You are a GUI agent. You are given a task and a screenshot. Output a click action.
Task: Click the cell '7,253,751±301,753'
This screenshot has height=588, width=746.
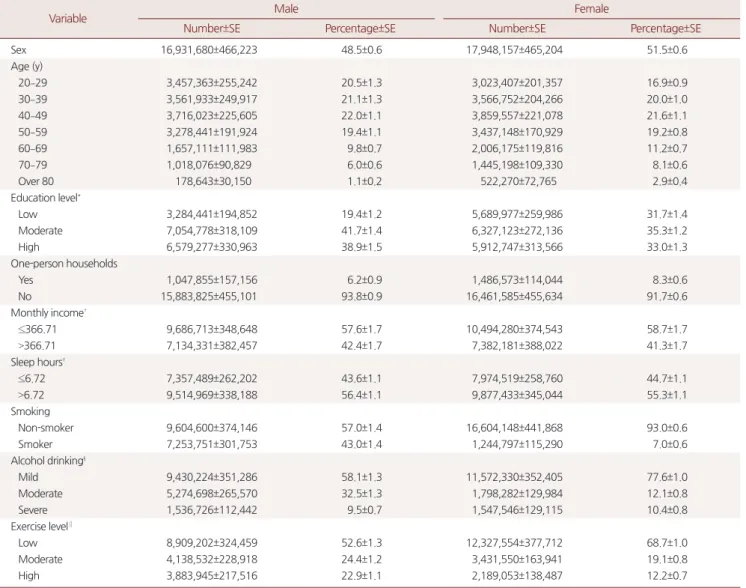(x=212, y=444)
